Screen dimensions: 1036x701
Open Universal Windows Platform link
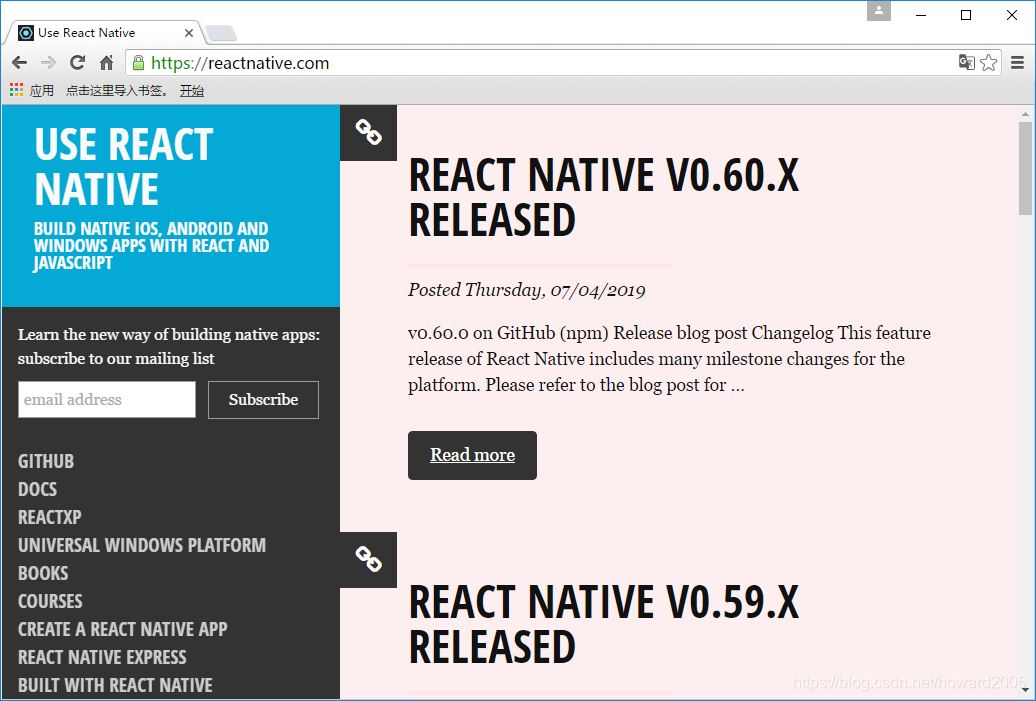click(142, 545)
